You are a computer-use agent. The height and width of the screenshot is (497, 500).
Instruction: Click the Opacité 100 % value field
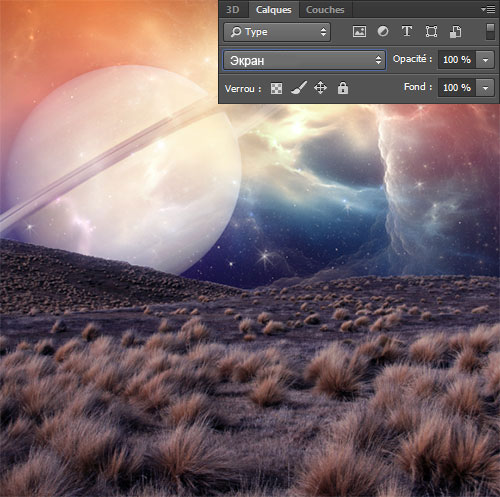(x=457, y=60)
